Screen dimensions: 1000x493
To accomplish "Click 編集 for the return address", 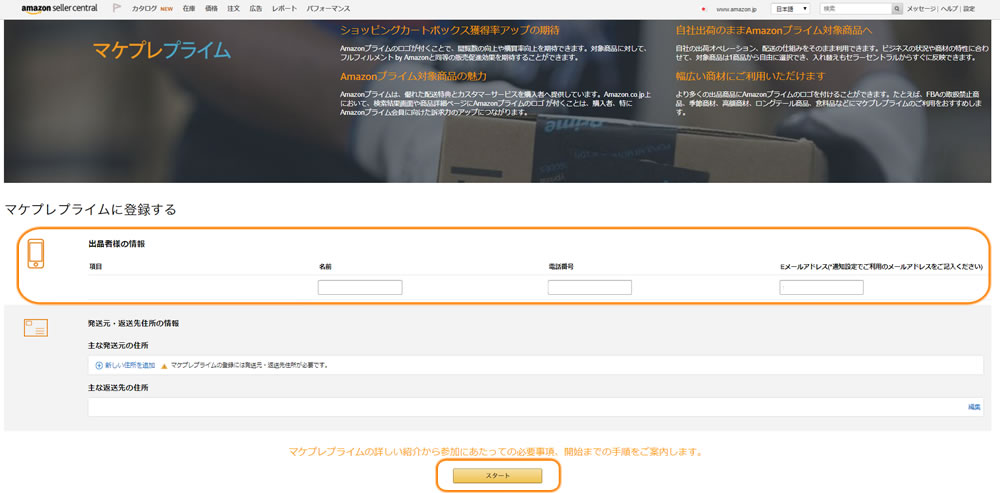I will (974, 407).
